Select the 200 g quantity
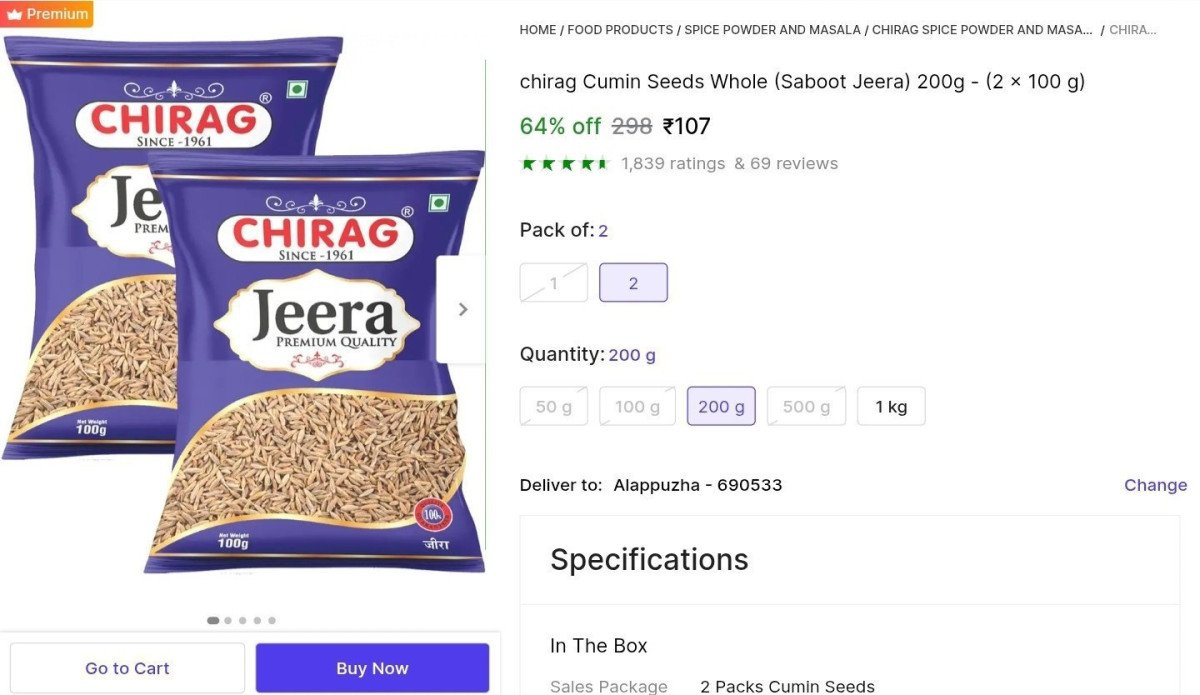The image size is (1200, 695). [x=721, y=406]
